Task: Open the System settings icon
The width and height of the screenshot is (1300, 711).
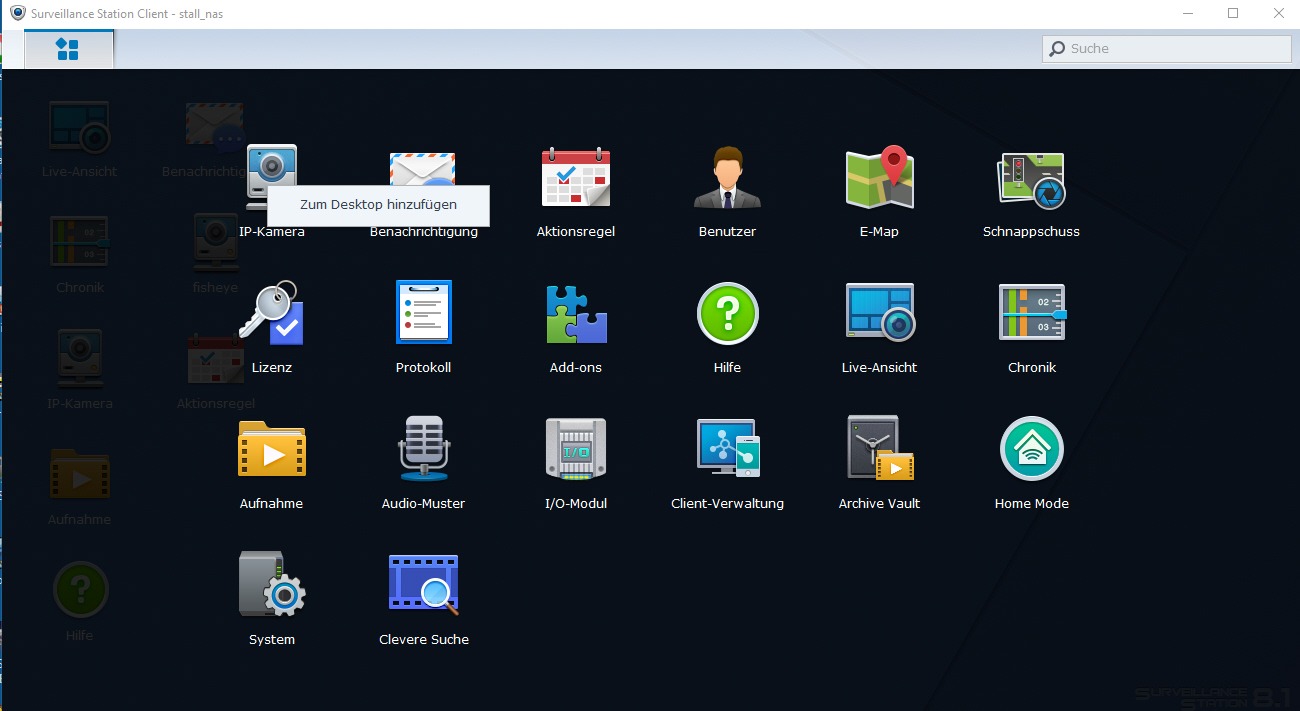Action: 272,584
